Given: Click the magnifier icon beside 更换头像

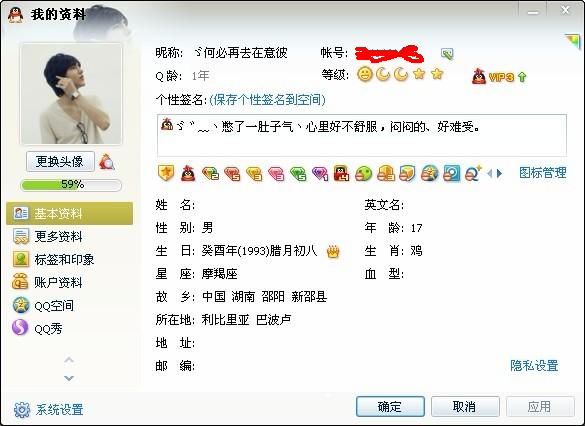Looking at the screenshot, I should coord(107,162).
